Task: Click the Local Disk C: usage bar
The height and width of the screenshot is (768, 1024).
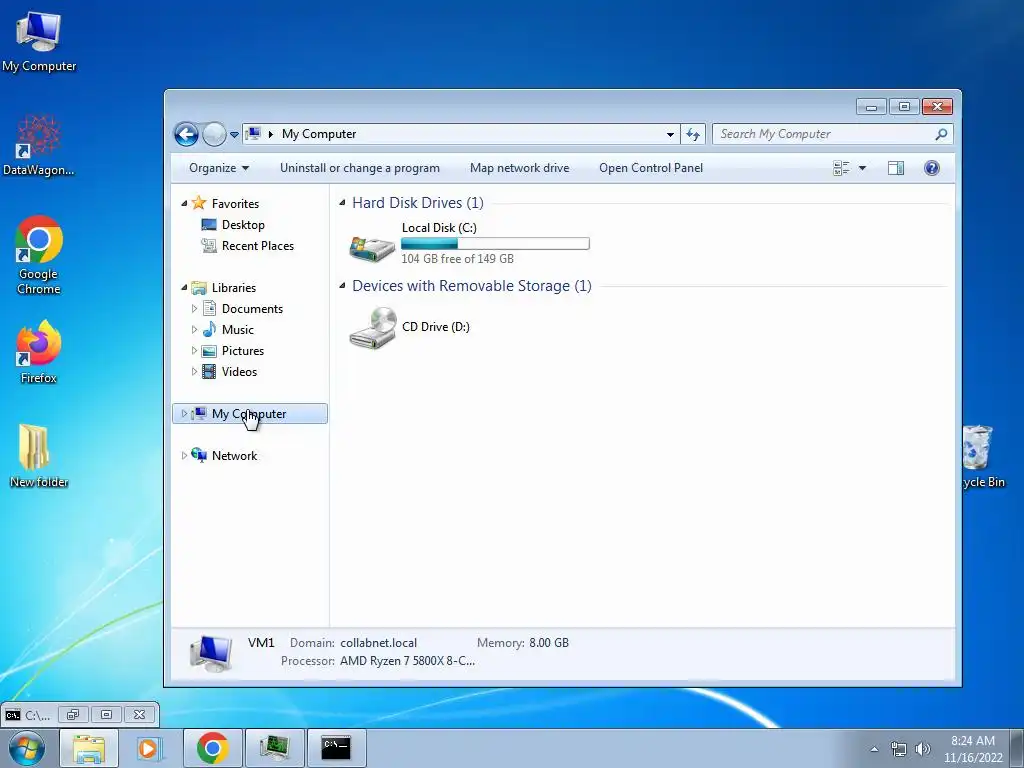Action: 495,244
